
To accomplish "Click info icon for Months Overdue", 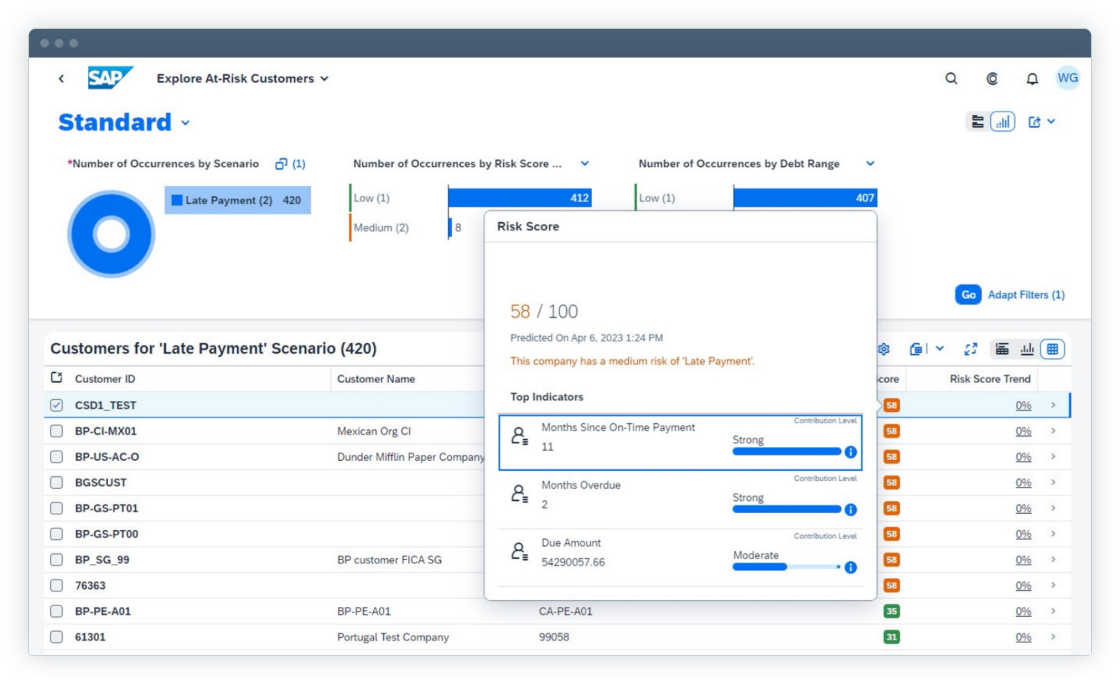I will [x=850, y=510].
